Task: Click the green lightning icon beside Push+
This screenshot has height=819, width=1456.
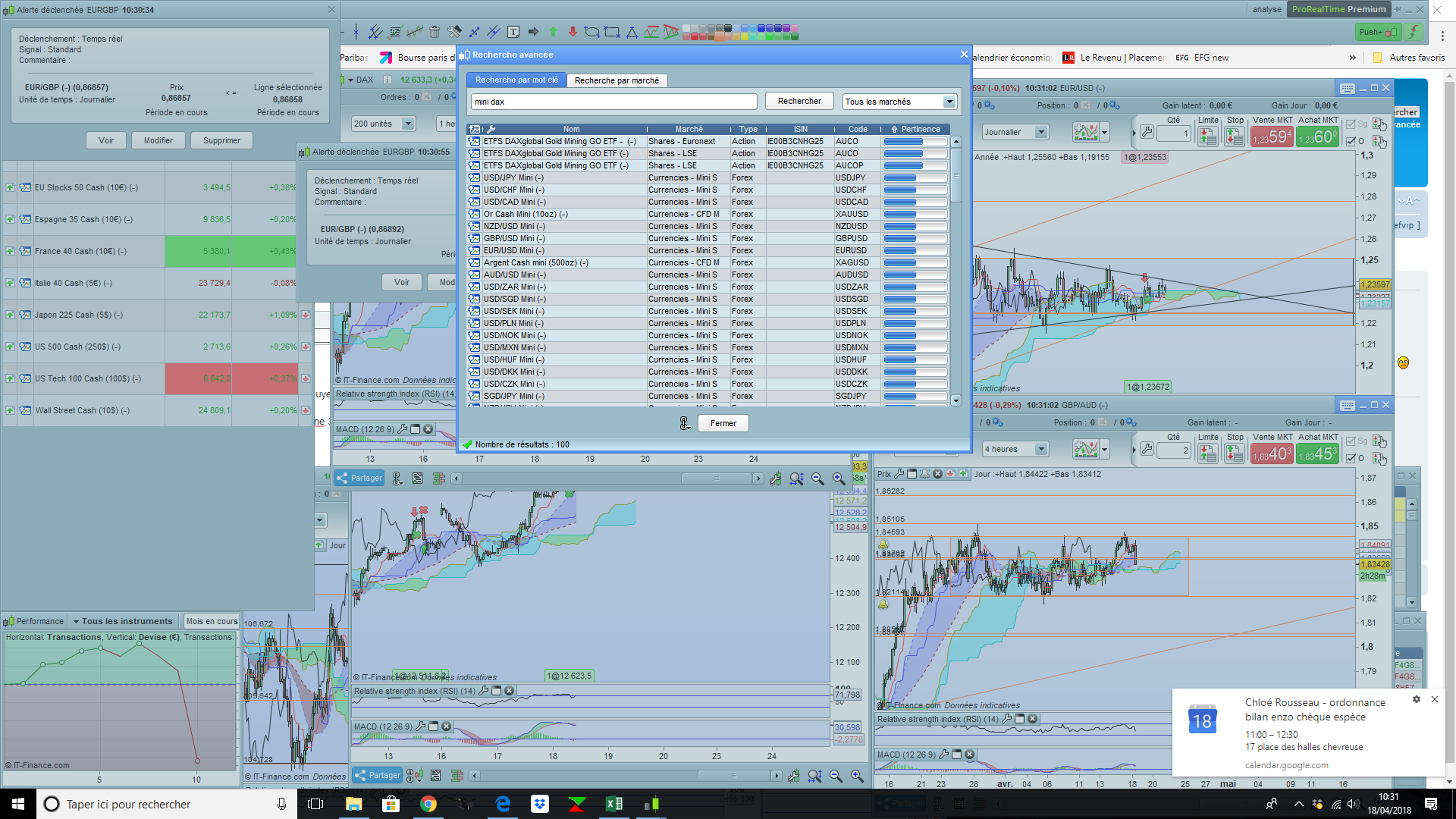Action: point(1413,32)
